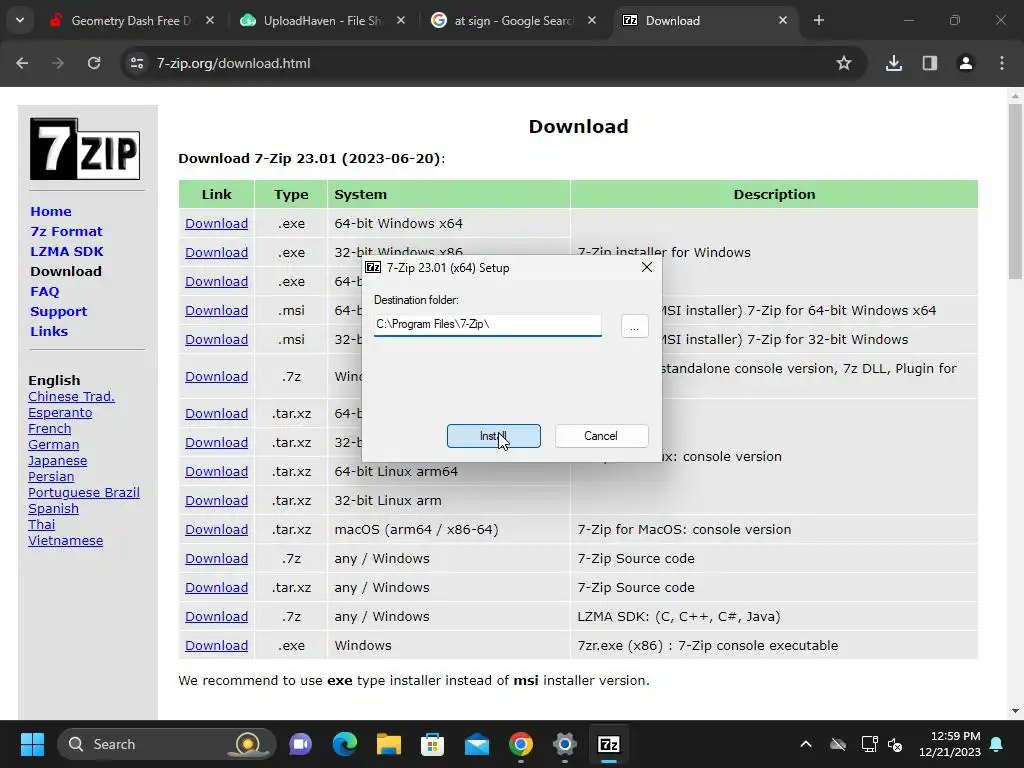The height and width of the screenshot is (768, 1024).
Task: Switch language to Chinese Trad.
Action: coord(71,396)
